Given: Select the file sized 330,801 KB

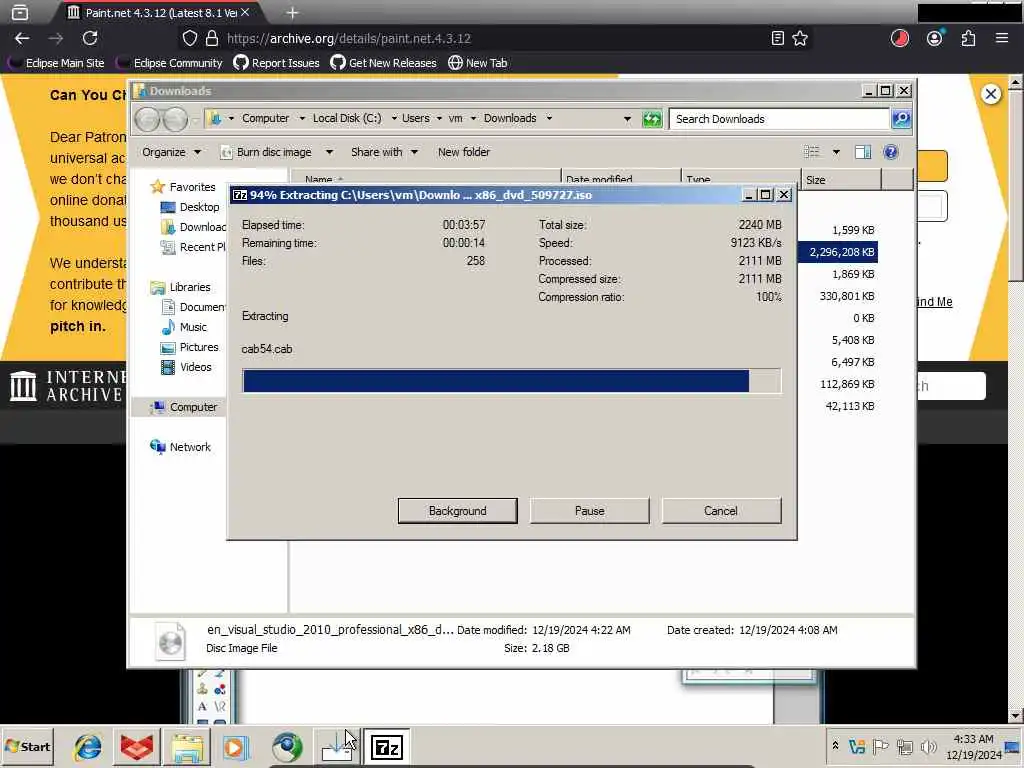Looking at the screenshot, I should pos(847,296).
